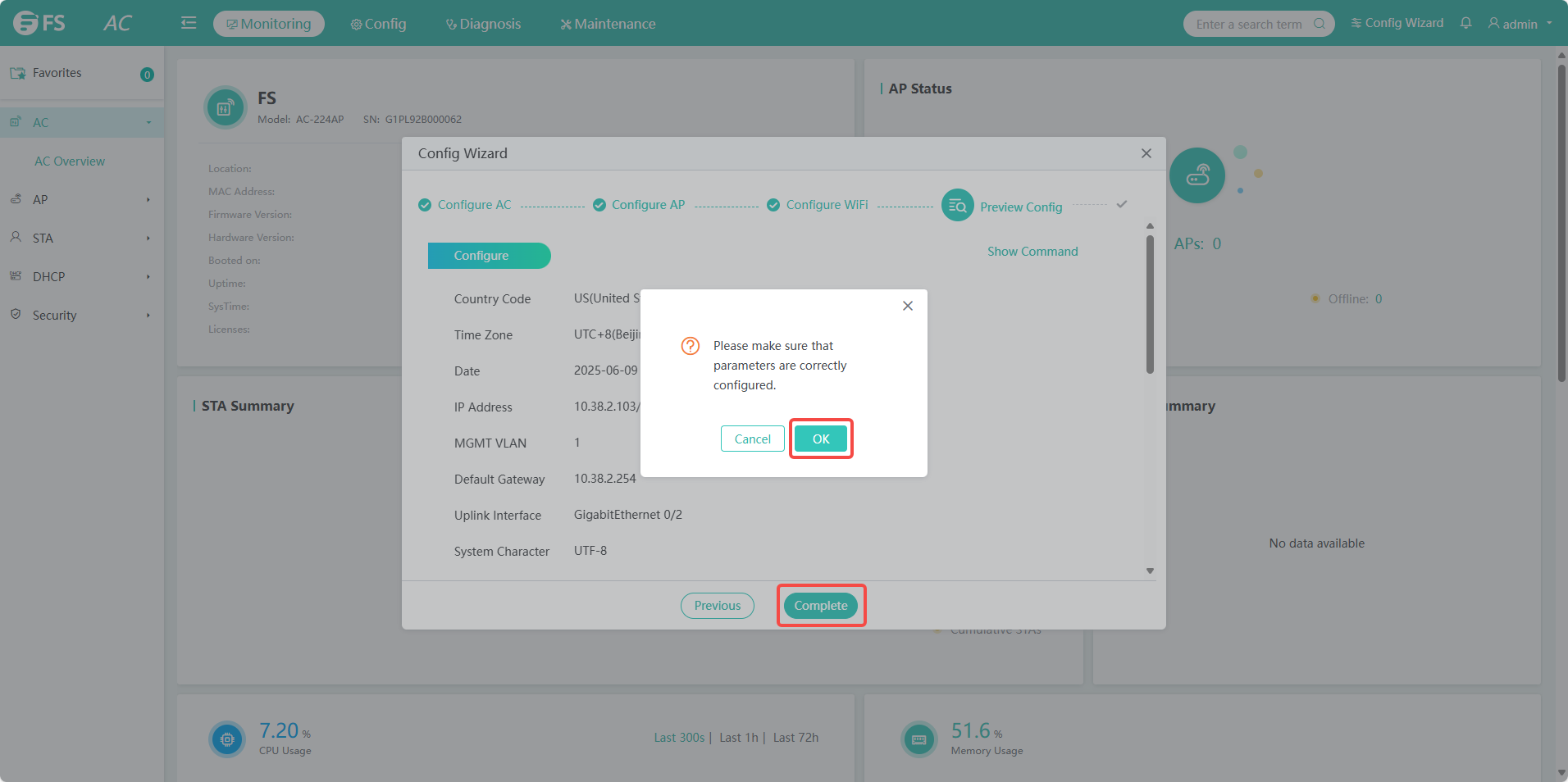This screenshot has height=782, width=1568.
Task: Click the Favorites star-folder icon
Action: (x=17, y=73)
